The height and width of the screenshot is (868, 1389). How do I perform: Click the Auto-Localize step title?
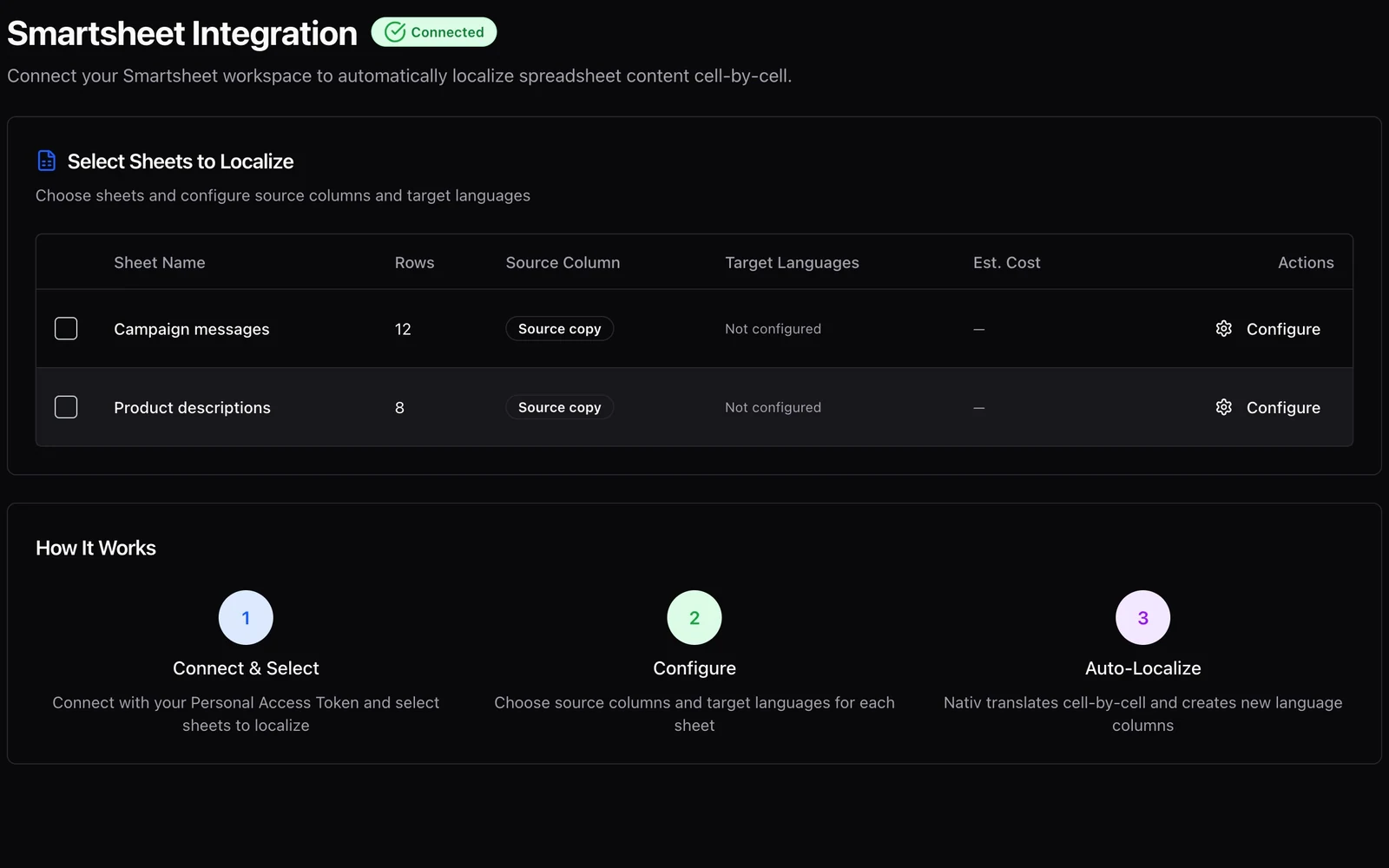coord(1143,668)
